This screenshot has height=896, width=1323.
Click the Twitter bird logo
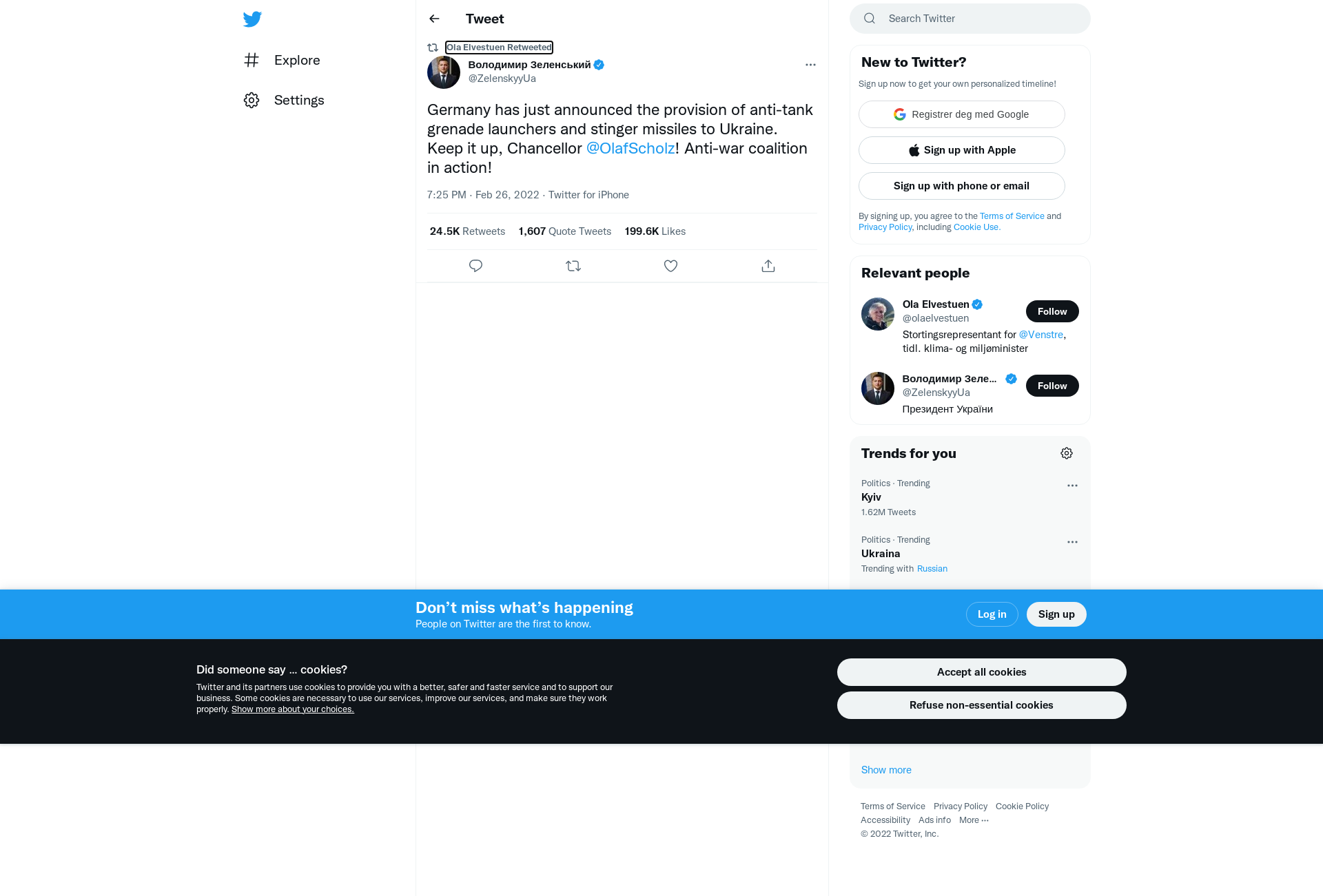click(252, 19)
